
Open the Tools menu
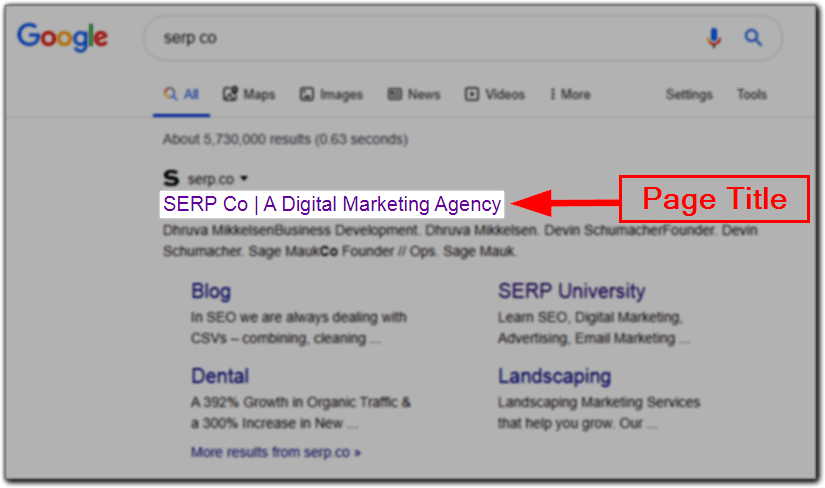pyautogui.click(x=752, y=95)
